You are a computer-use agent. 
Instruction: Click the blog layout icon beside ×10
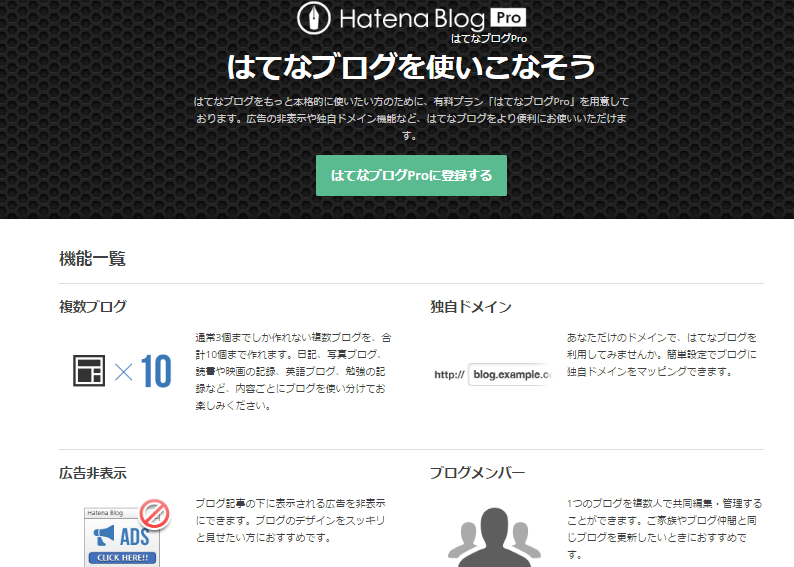coord(89,371)
